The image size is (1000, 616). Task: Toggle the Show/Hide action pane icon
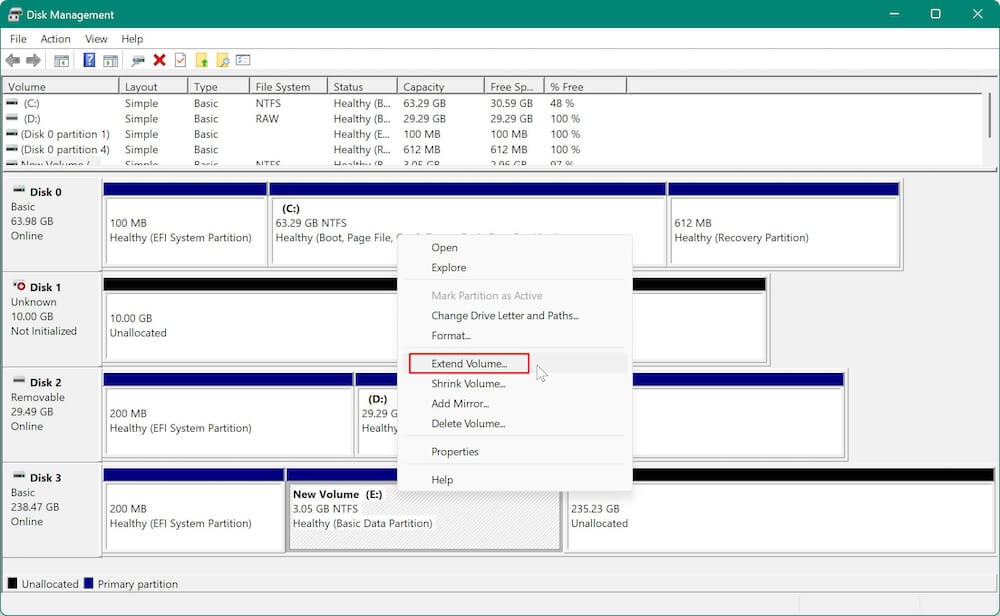[111, 60]
